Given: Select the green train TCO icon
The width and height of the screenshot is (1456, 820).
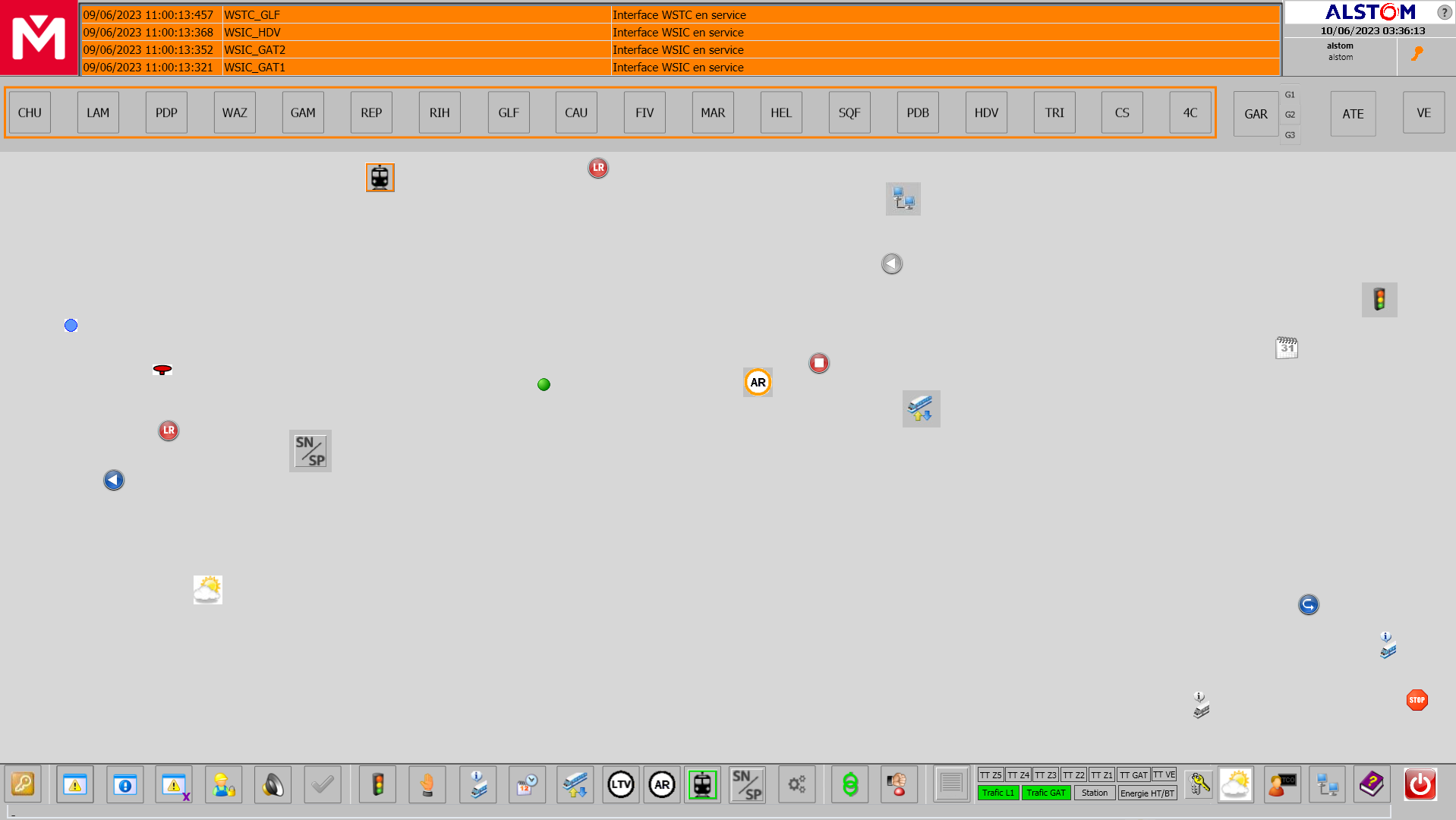Looking at the screenshot, I should click(702, 785).
